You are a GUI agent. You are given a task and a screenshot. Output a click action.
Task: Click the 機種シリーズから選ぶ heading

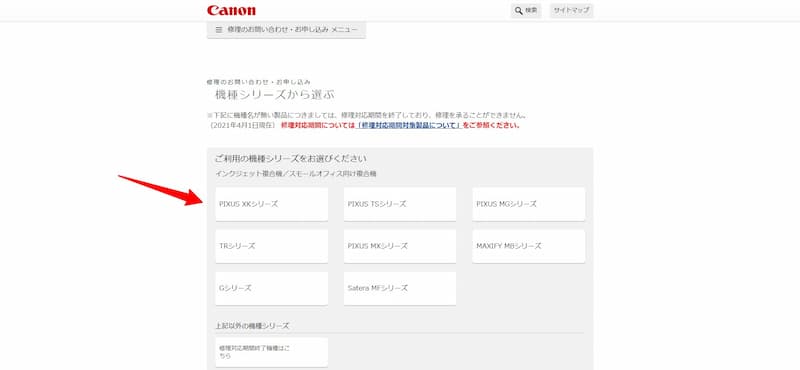pyautogui.click(x=275, y=94)
